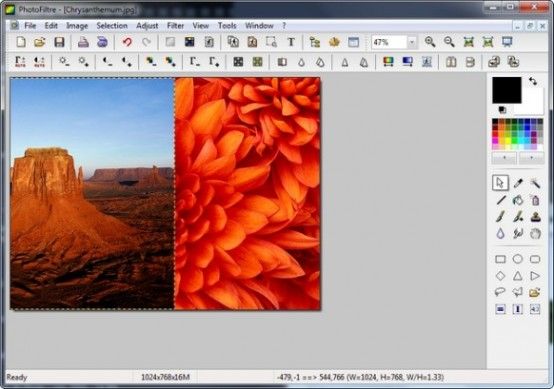Open the Adjust menu
Viewport: 554px width, 389px height.
tap(147, 26)
